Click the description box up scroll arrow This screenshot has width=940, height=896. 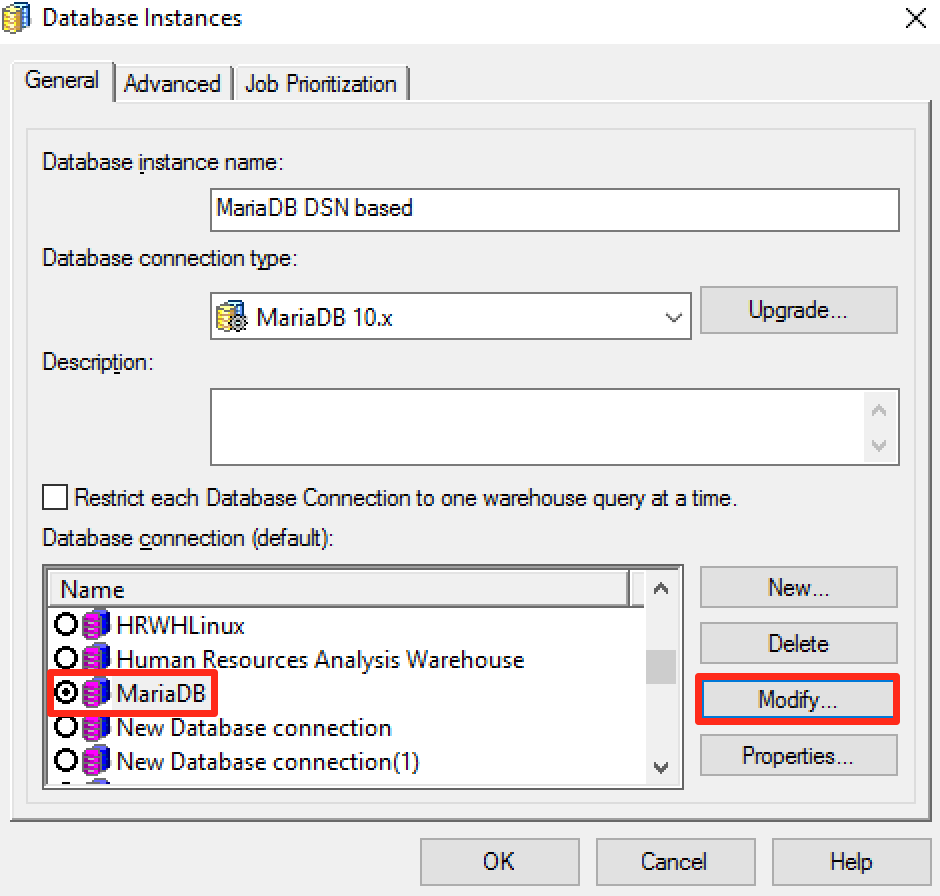click(879, 408)
